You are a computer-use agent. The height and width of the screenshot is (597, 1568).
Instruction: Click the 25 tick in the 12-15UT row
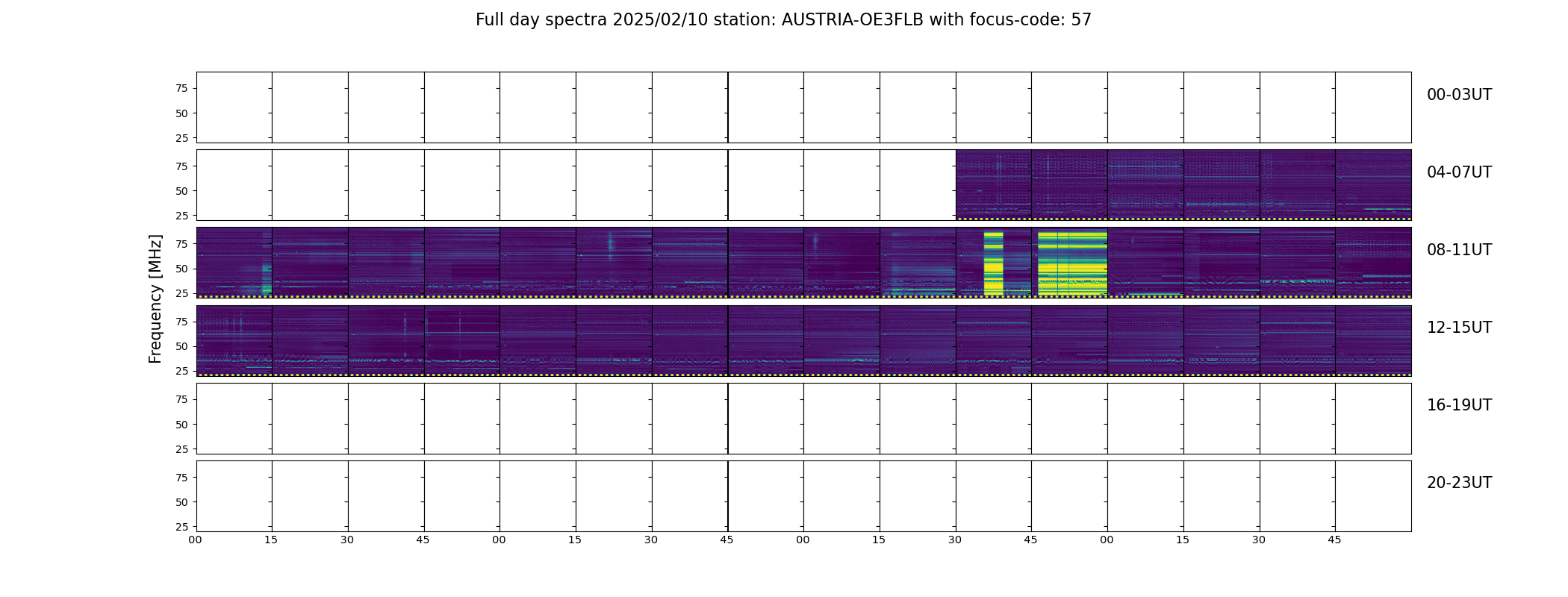pyautogui.click(x=181, y=371)
